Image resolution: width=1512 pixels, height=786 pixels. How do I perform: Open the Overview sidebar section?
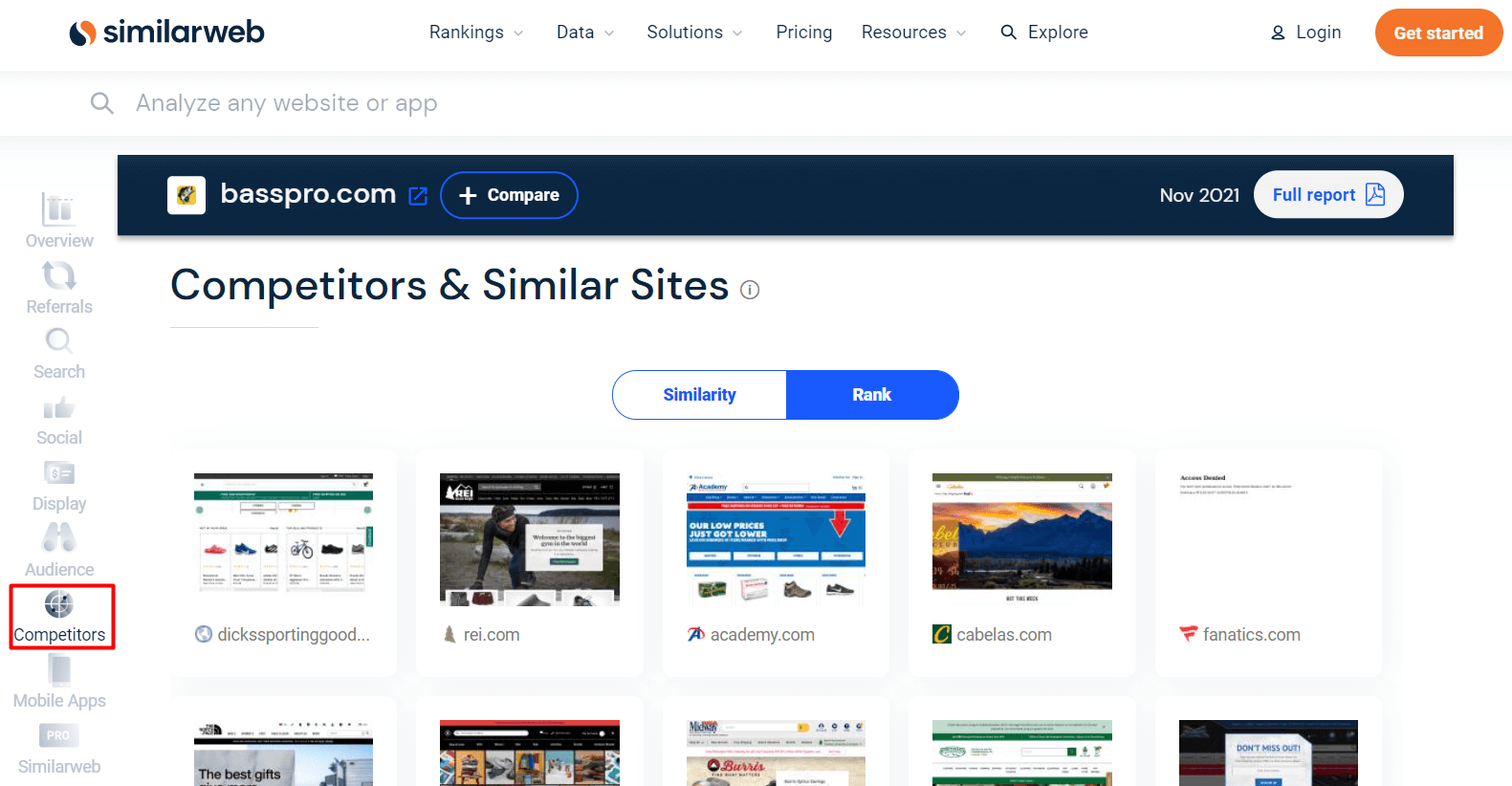(58, 221)
